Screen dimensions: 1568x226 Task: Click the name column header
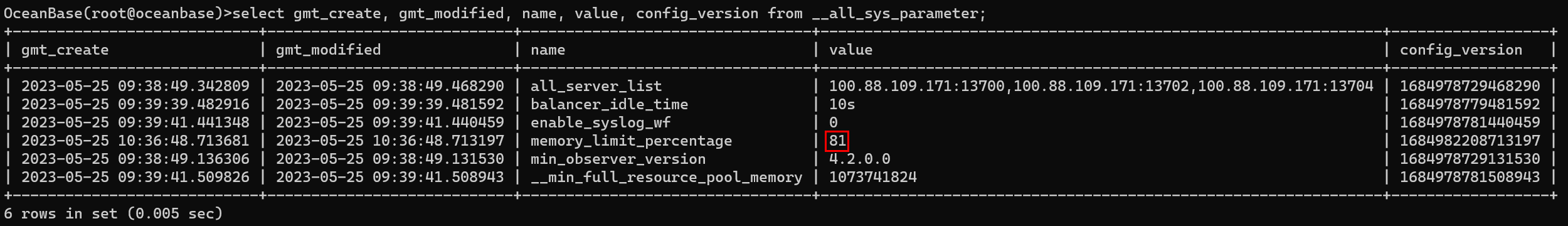click(548, 50)
